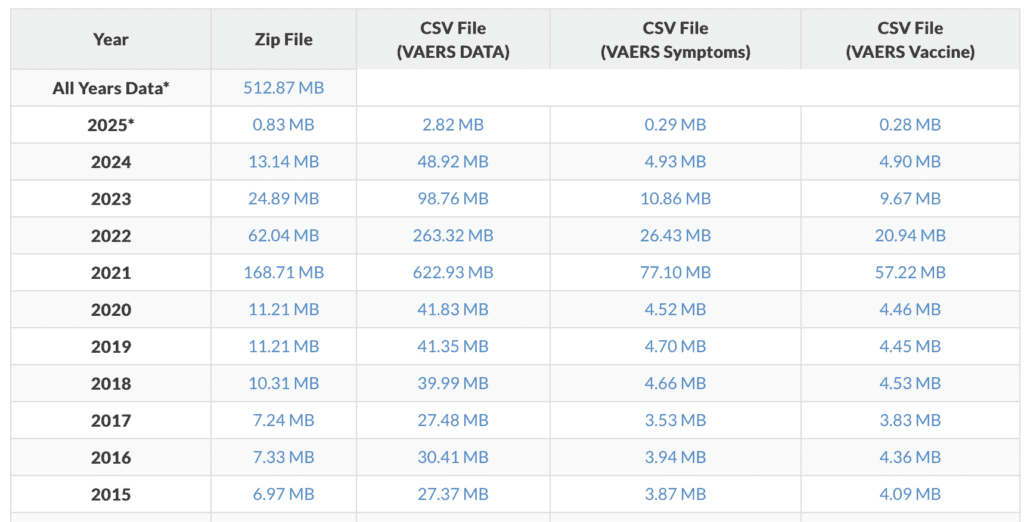Open 2015 VAERS Symptoms CSV 3.87 MB
Viewport: 1024px width, 522px height.
pos(675,494)
